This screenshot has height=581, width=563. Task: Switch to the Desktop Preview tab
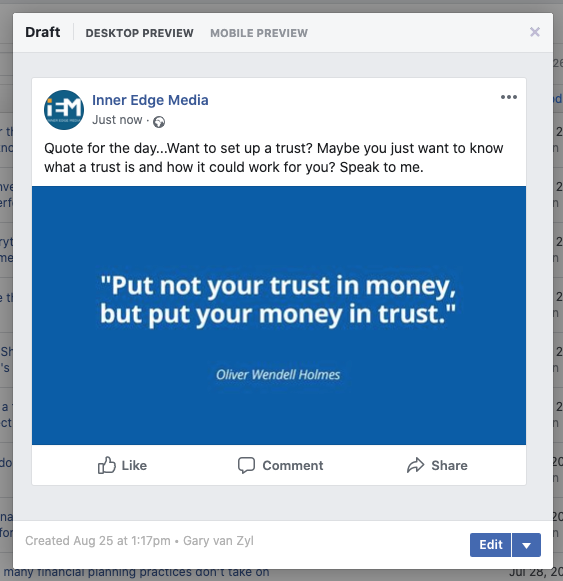pyautogui.click(x=139, y=33)
